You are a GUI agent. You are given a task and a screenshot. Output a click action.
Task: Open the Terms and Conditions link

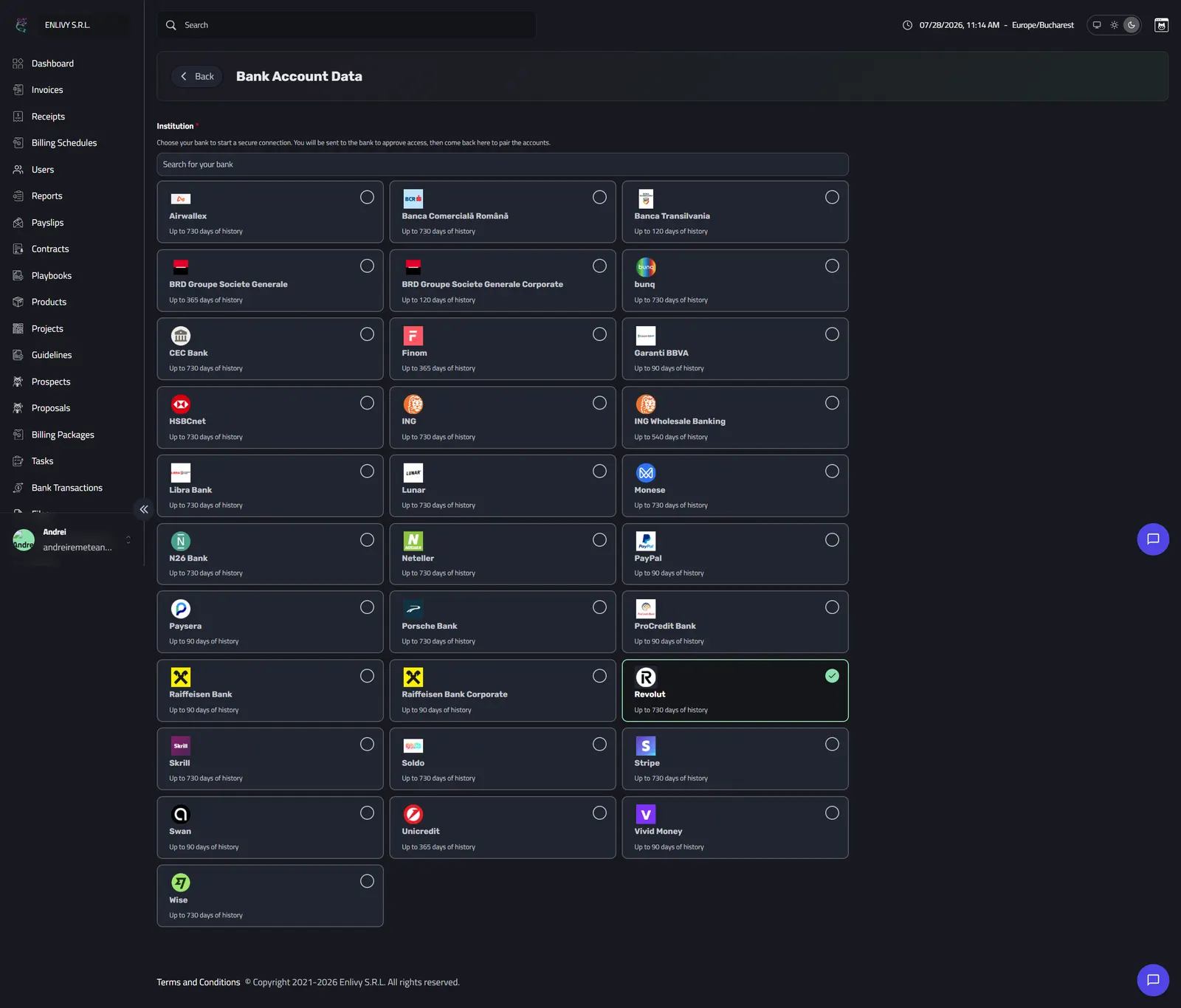click(x=199, y=982)
